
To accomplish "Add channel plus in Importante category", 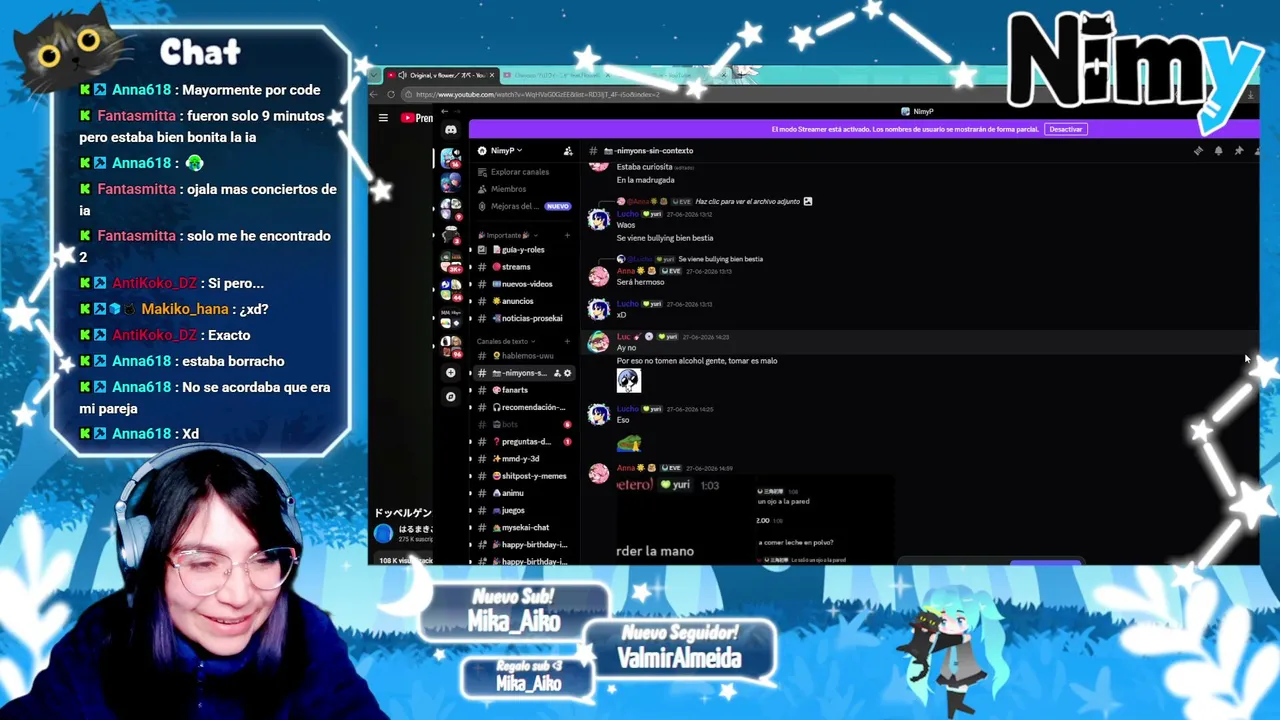I will click(567, 236).
